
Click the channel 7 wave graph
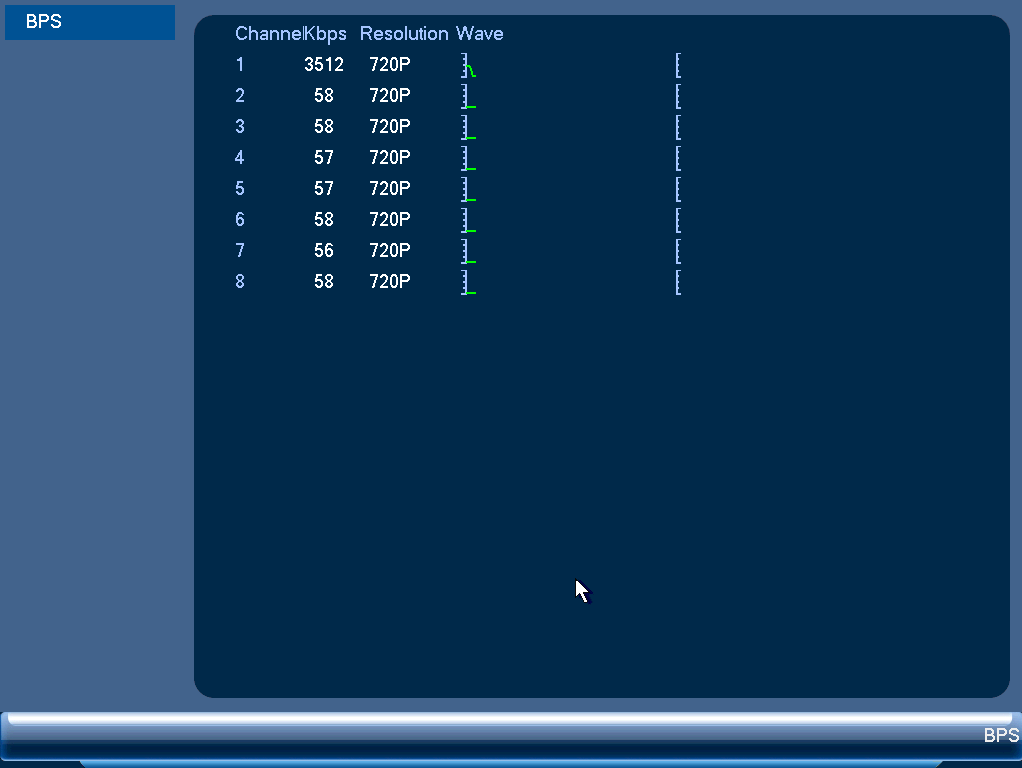point(571,251)
